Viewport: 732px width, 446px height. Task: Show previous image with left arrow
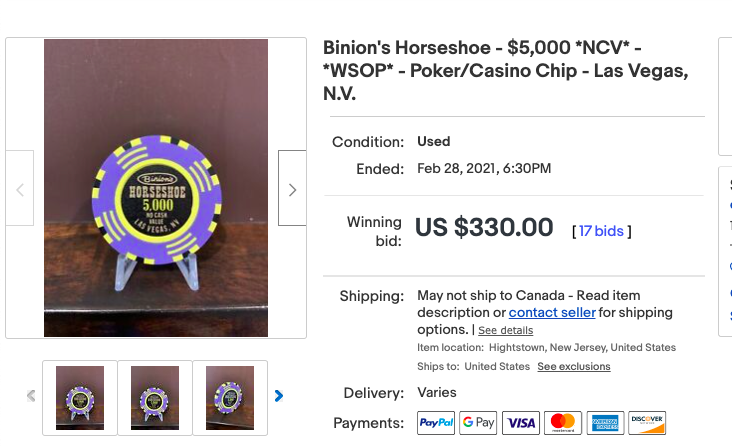20,188
